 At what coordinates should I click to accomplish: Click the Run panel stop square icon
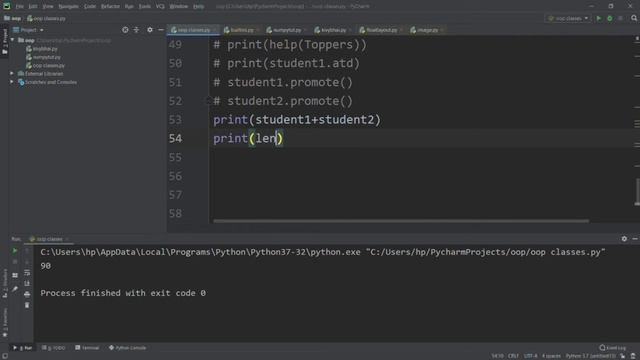[x=15, y=262]
